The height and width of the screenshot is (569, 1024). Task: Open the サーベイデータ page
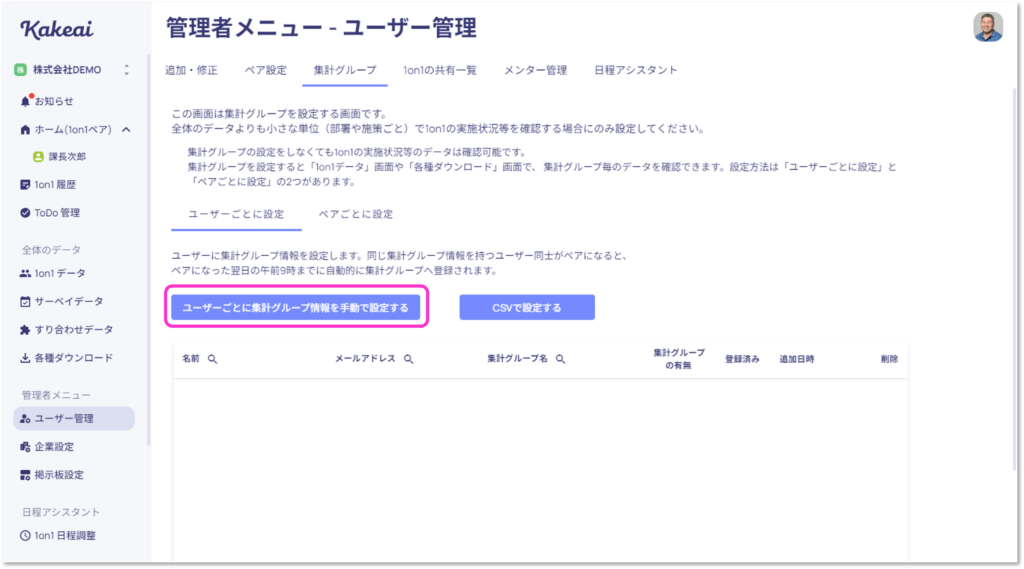tap(69, 301)
